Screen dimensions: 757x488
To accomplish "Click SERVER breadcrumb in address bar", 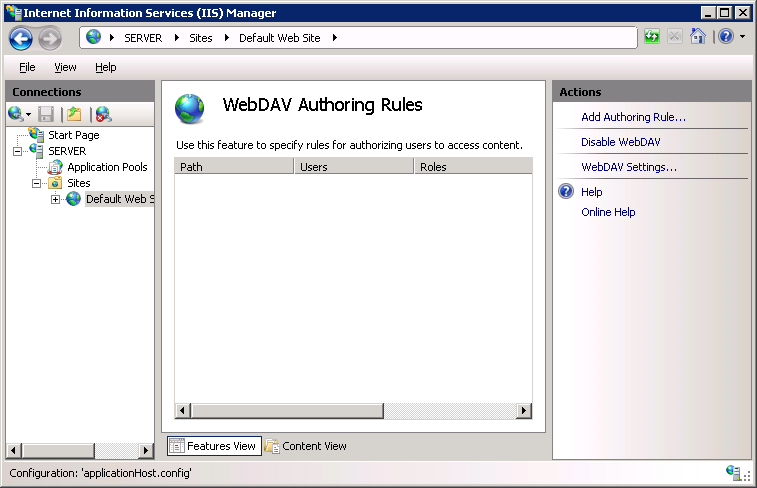I will pyautogui.click(x=143, y=38).
